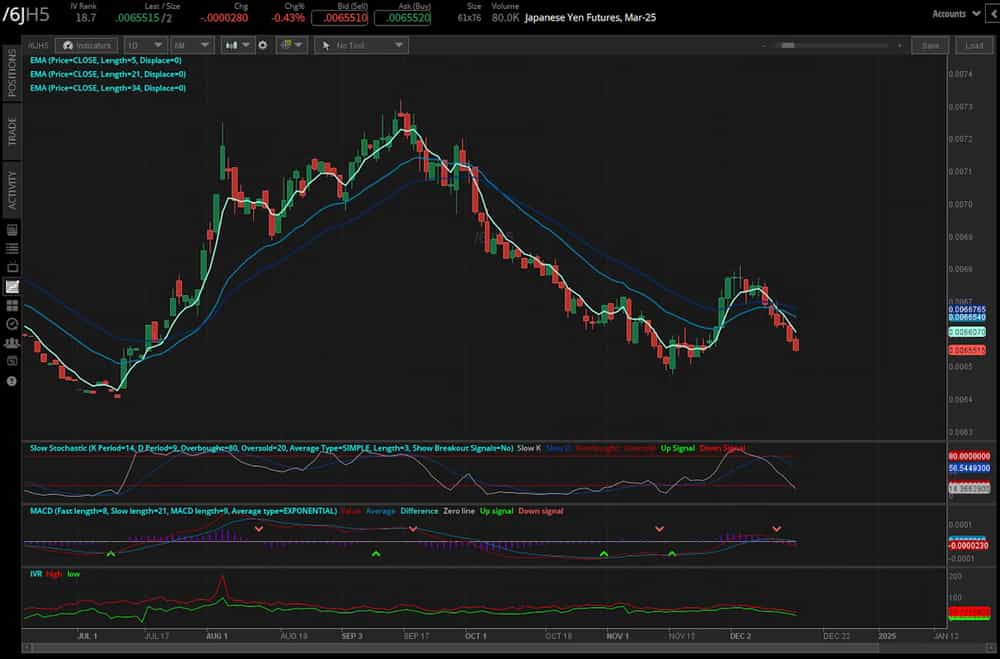This screenshot has width=1000, height=659.
Task: Open the Activity side tab
Action: tap(12, 188)
